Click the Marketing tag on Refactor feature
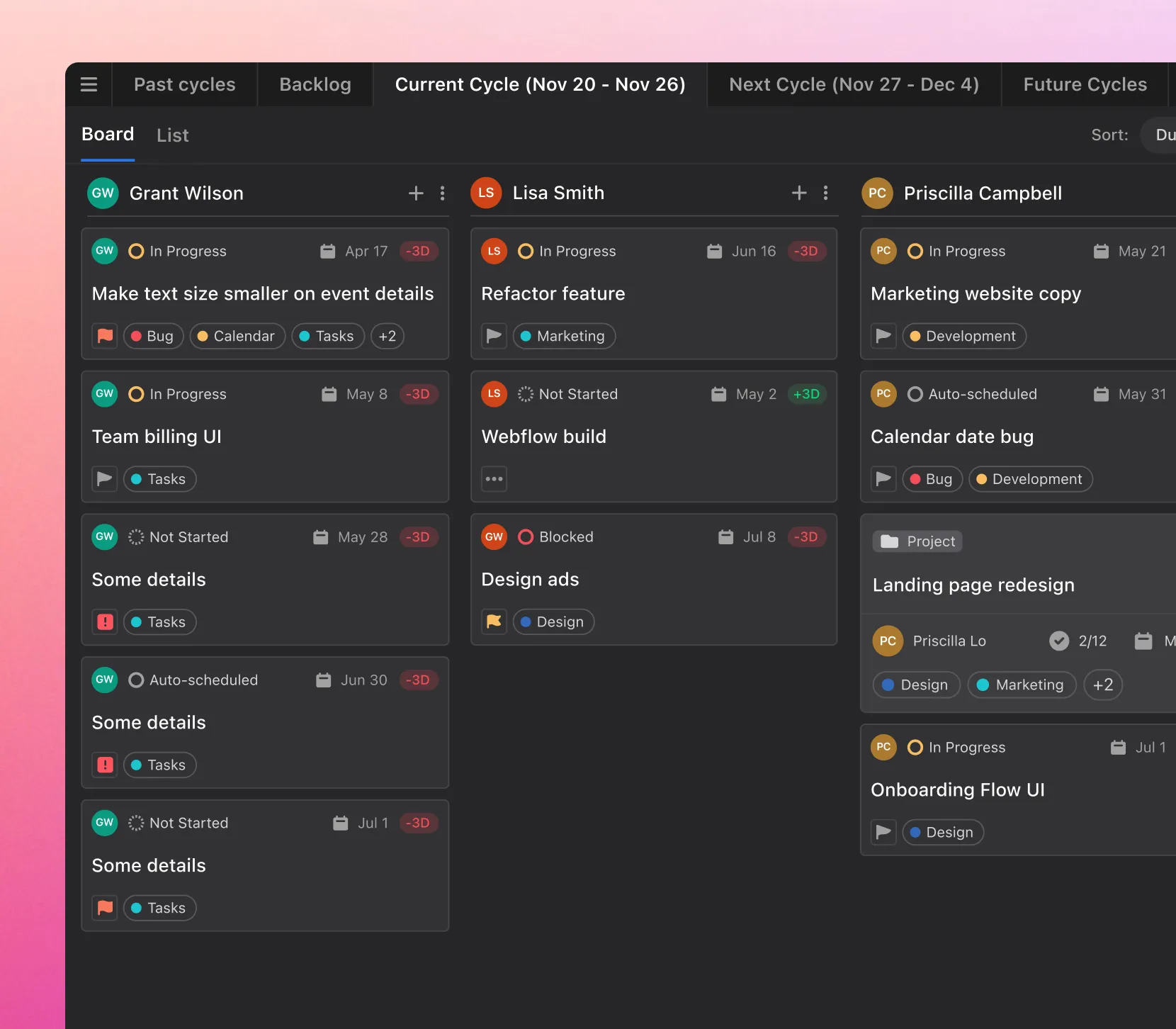The width and height of the screenshot is (1176, 1029). [x=564, y=336]
